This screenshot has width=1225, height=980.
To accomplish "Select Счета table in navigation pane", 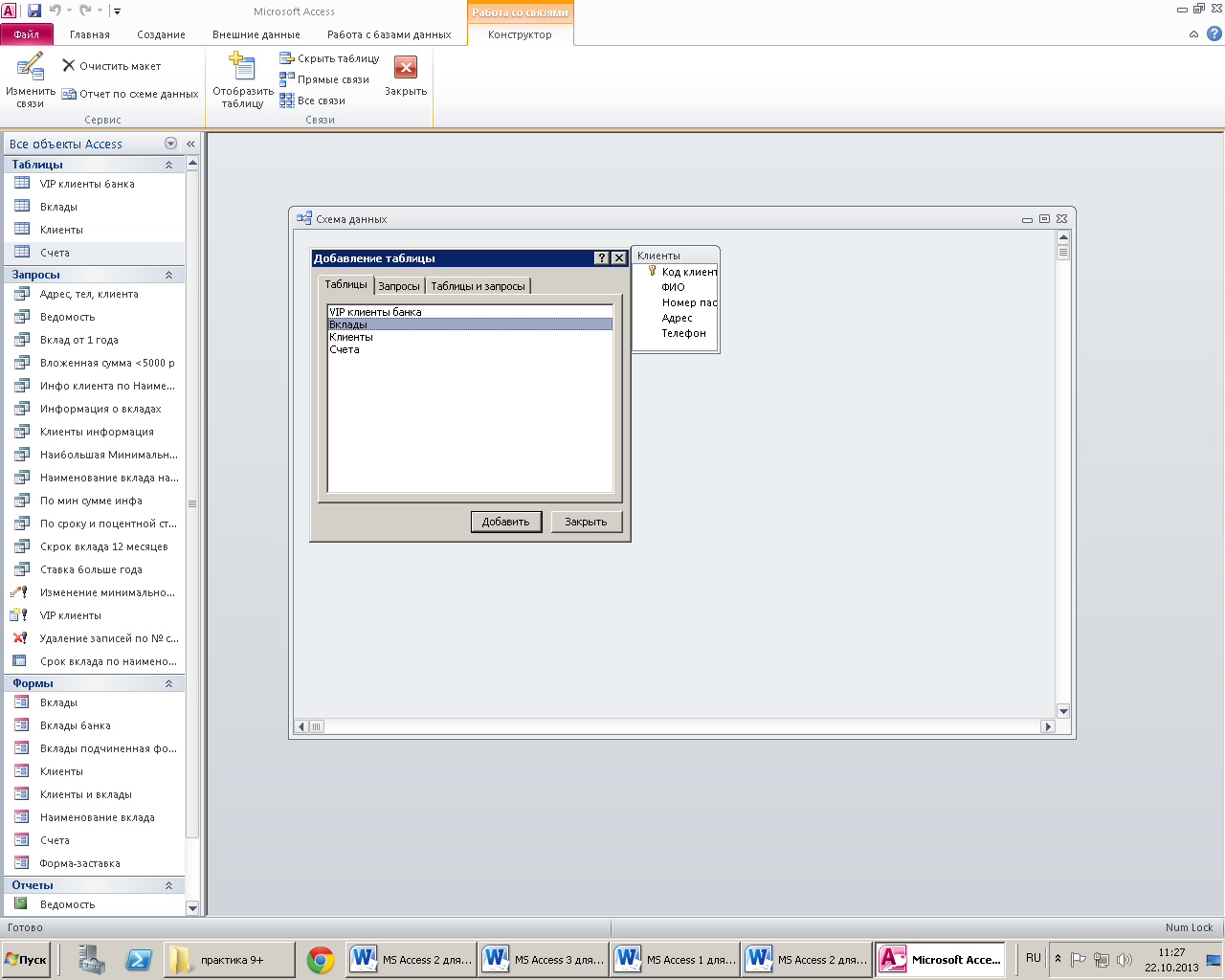I will click(x=94, y=253).
